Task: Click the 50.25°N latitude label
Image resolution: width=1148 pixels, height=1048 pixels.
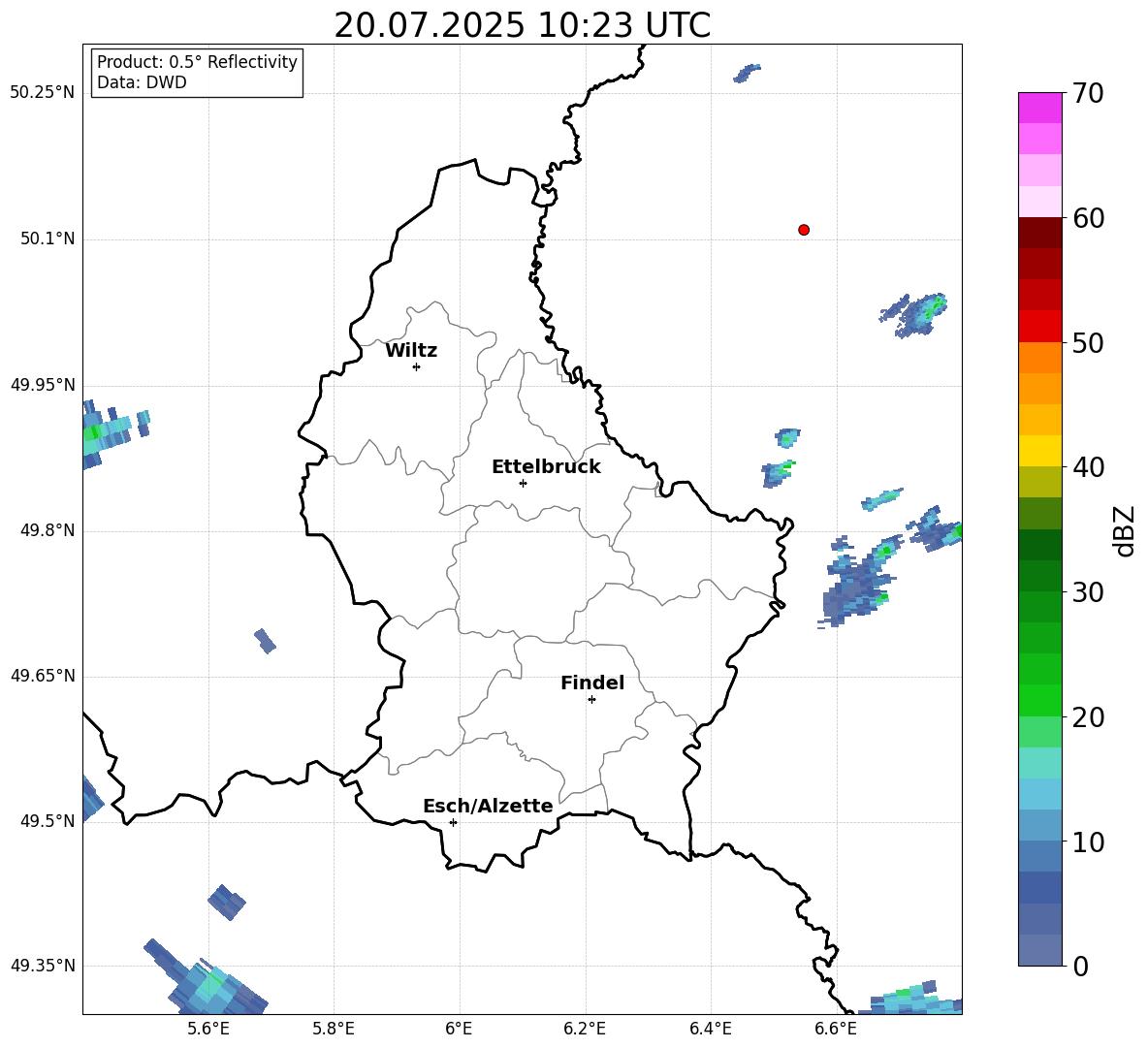Action: coord(43,93)
